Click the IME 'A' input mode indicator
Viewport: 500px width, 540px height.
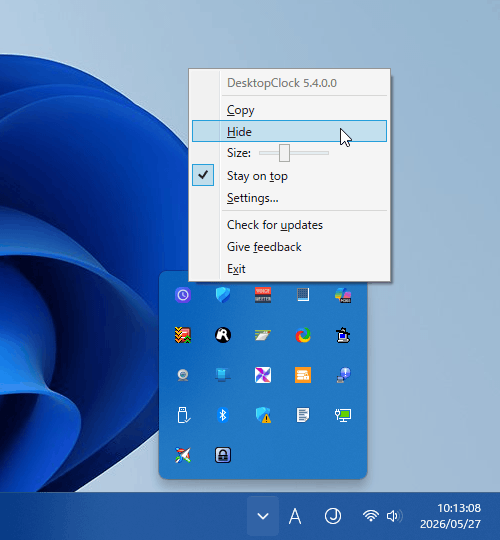tap(295, 516)
